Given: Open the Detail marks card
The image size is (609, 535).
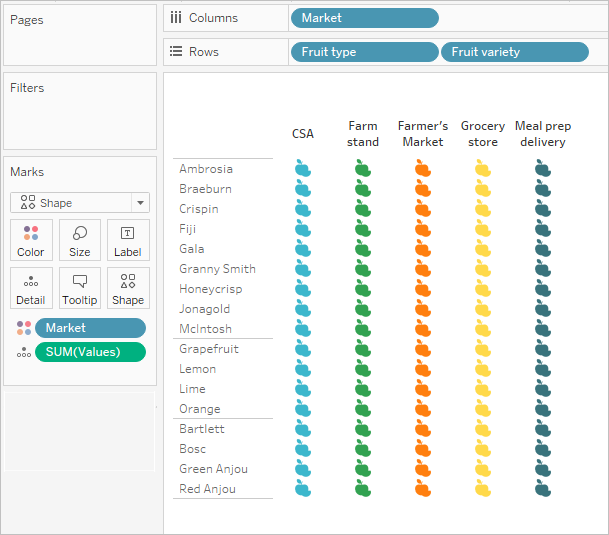Looking at the screenshot, I should (31, 288).
